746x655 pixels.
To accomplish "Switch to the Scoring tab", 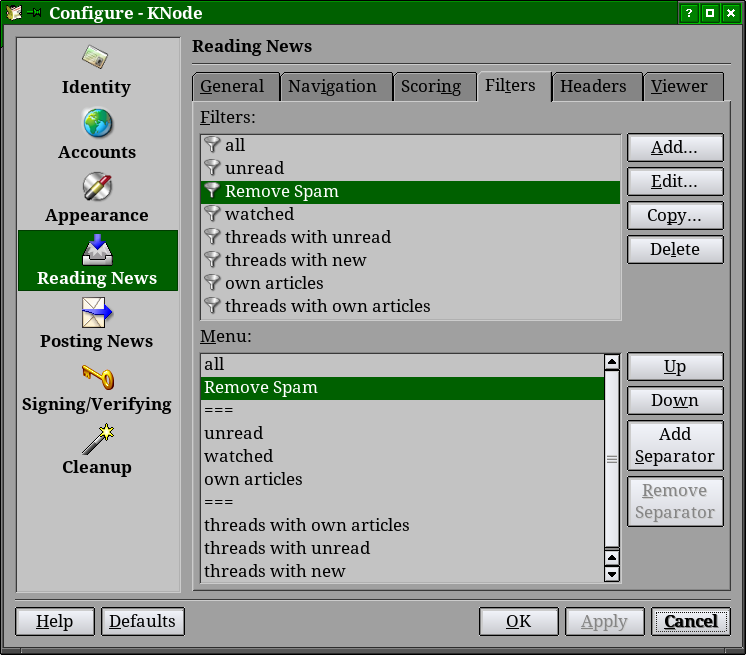I will coord(435,87).
